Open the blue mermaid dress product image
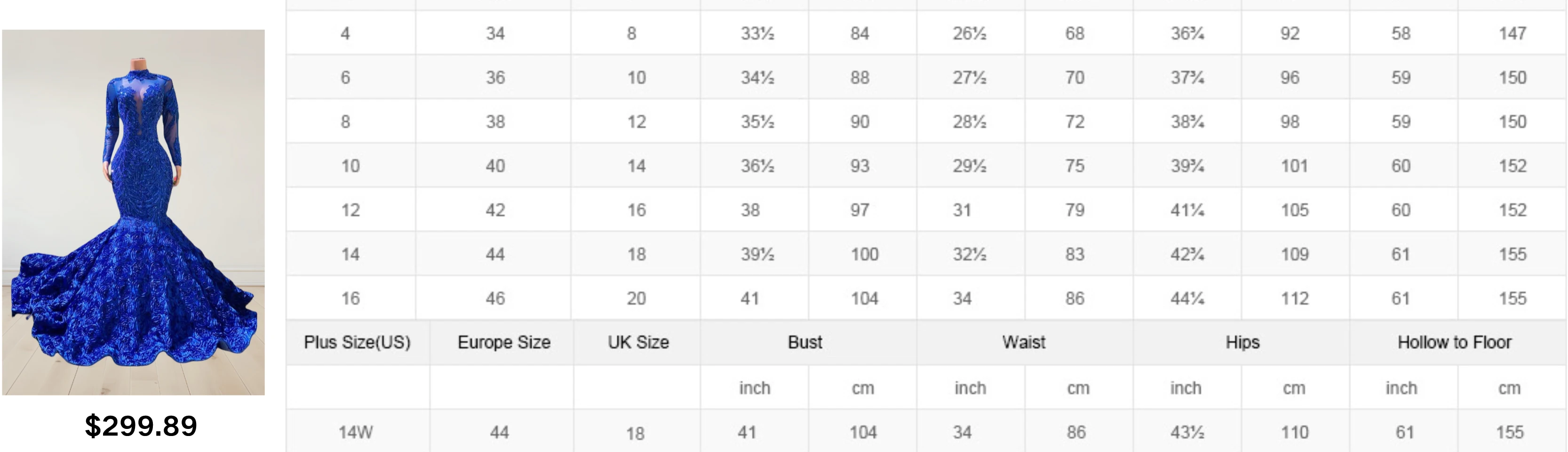The width and height of the screenshot is (1568, 452). pos(133,212)
